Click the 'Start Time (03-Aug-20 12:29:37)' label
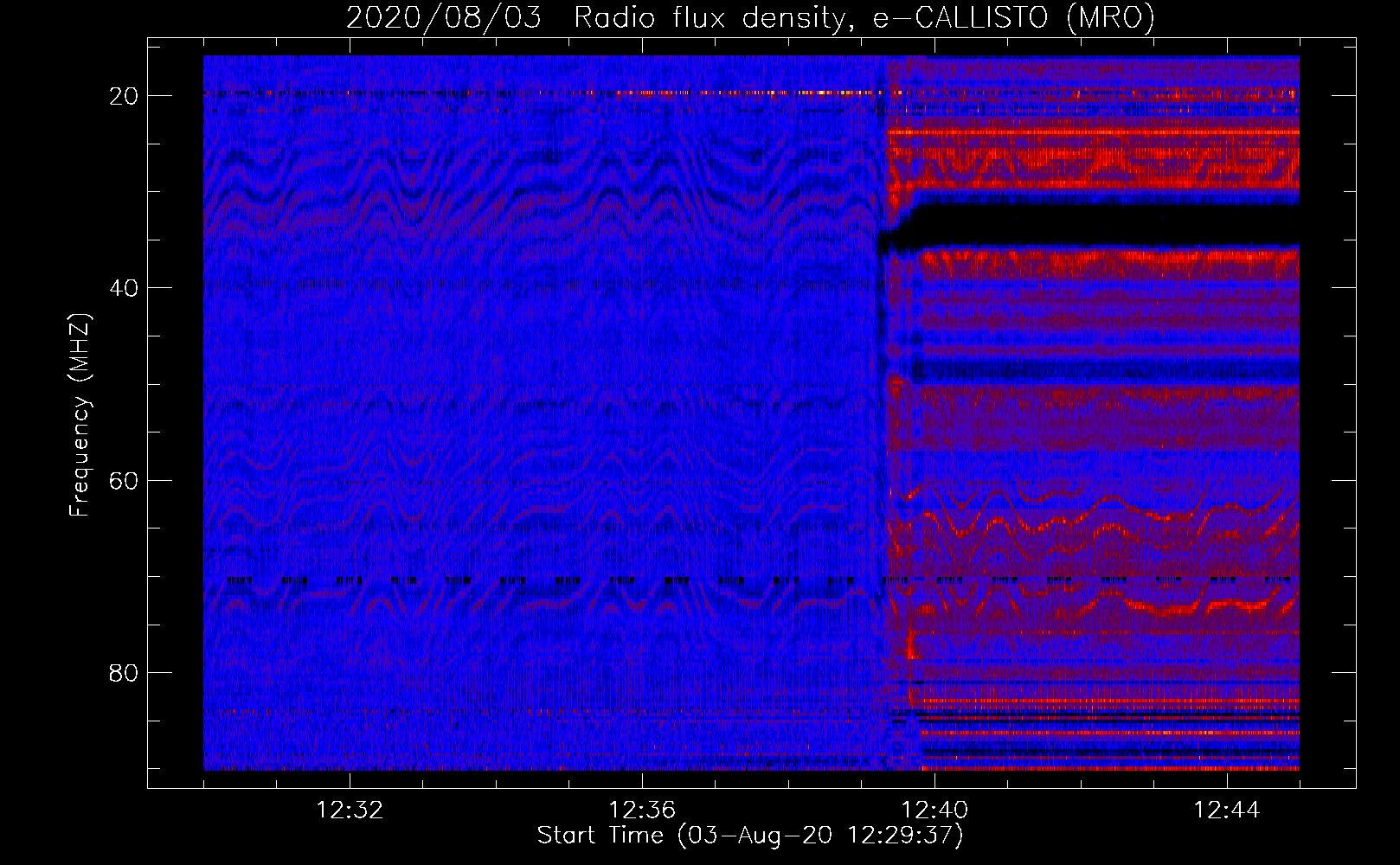The height and width of the screenshot is (865, 1400). point(750,836)
